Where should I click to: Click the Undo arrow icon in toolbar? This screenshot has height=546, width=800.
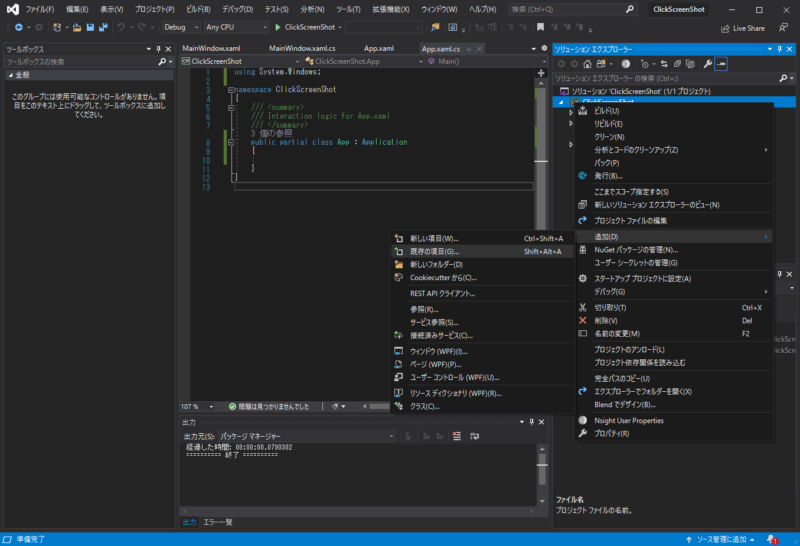pyautogui.click(x=120, y=27)
